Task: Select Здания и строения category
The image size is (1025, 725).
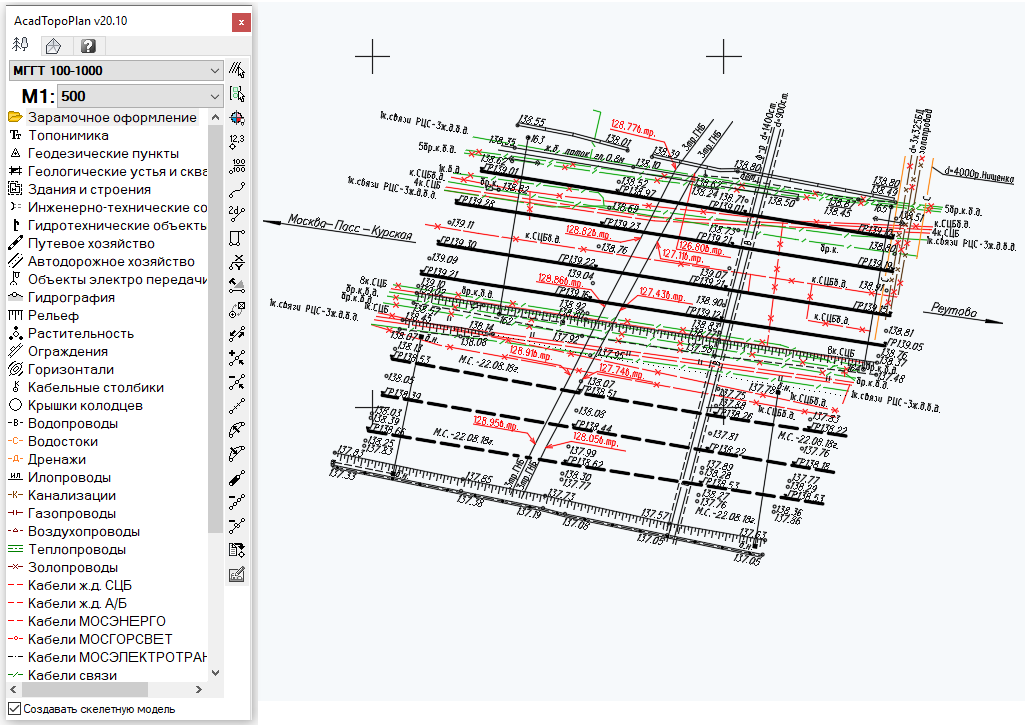Action: pyautogui.click(x=89, y=190)
